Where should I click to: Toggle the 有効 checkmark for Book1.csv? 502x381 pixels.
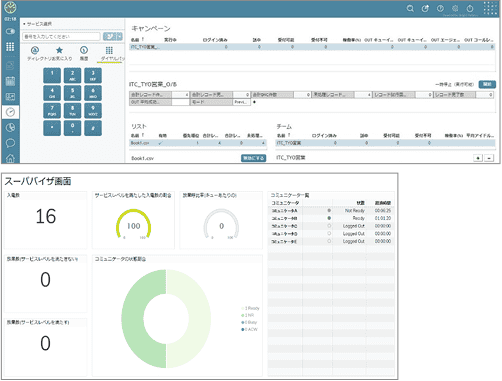161,143
